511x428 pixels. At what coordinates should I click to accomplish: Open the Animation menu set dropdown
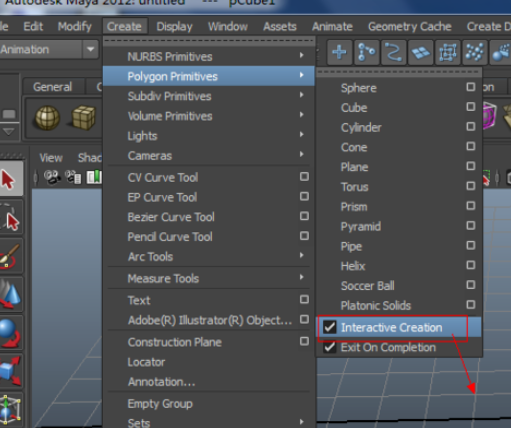pyautogui.click(x=90, y=49)
